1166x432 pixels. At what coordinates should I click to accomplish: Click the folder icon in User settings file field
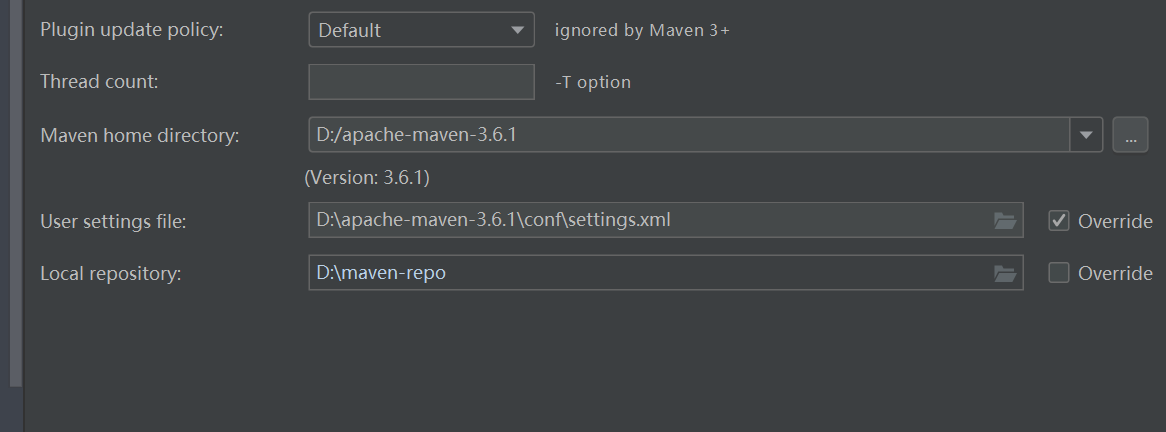1005,221
